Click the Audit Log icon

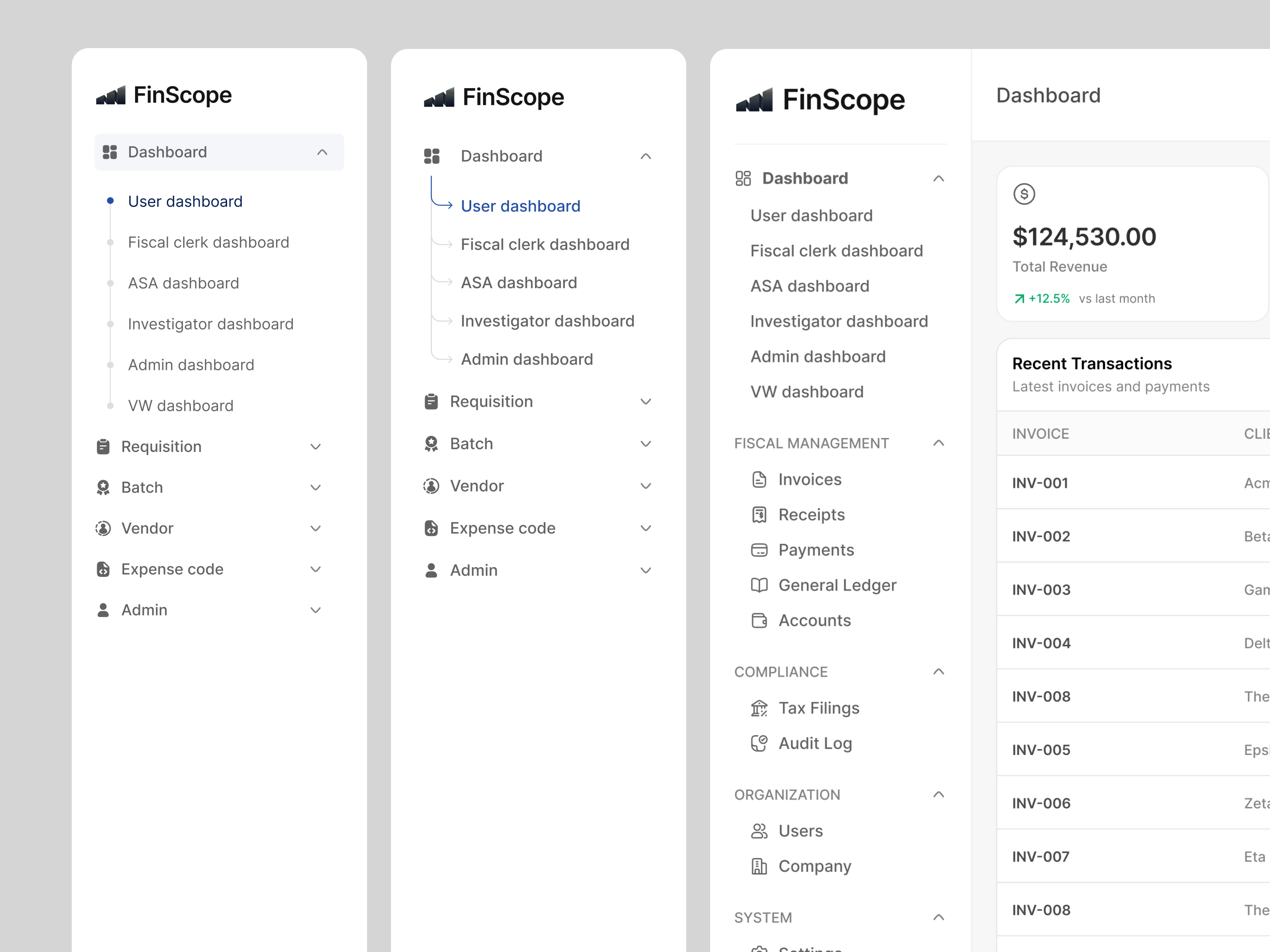click(759, 743)
